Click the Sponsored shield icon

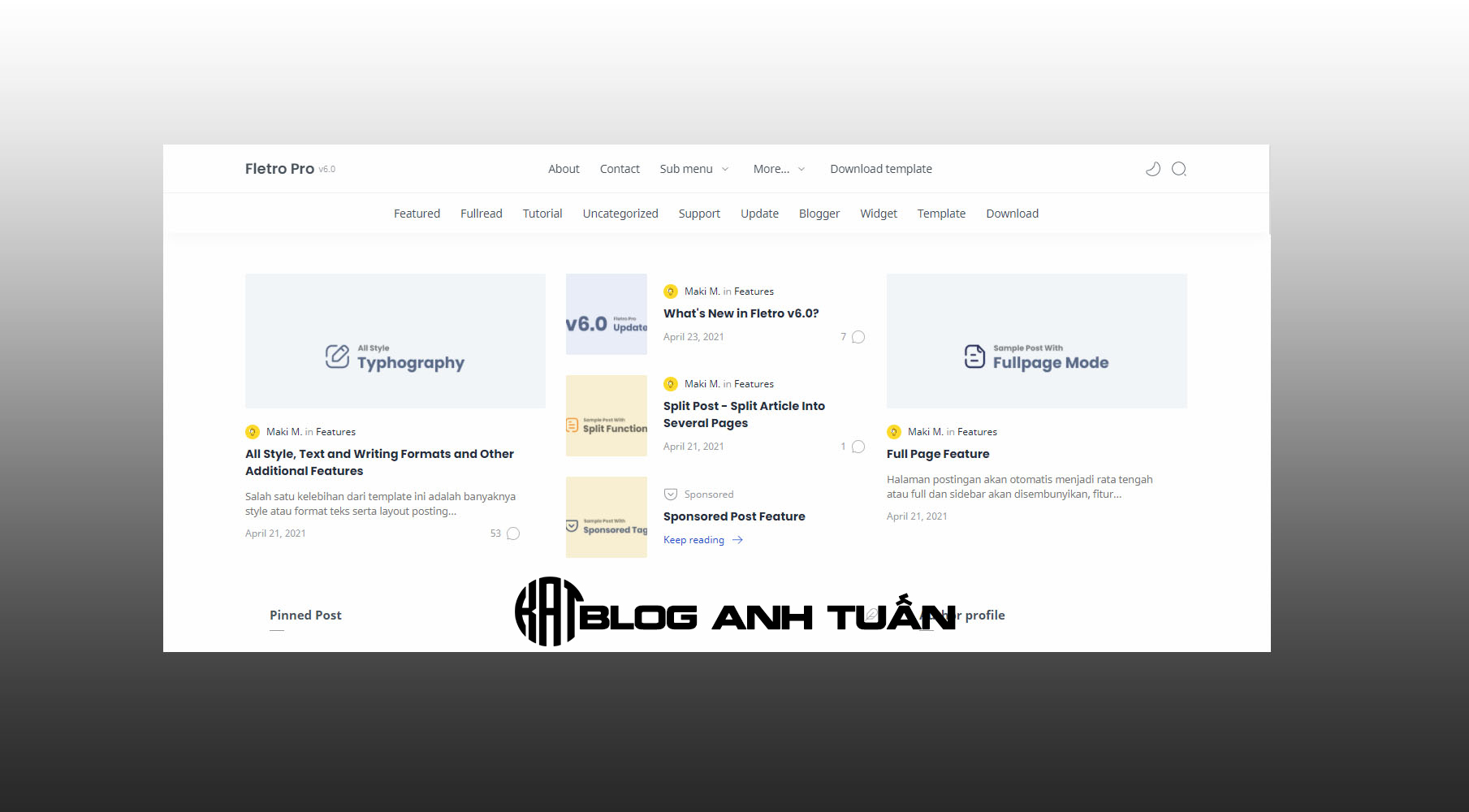point(671,495)
